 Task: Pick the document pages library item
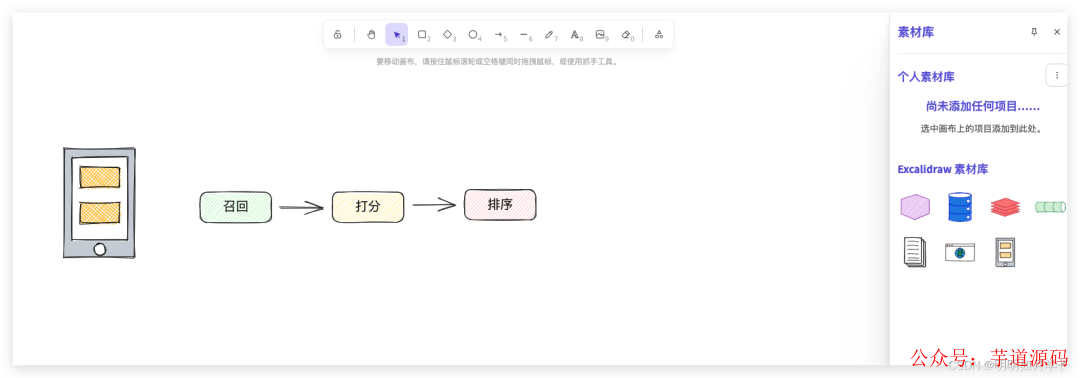pos(915,252)
